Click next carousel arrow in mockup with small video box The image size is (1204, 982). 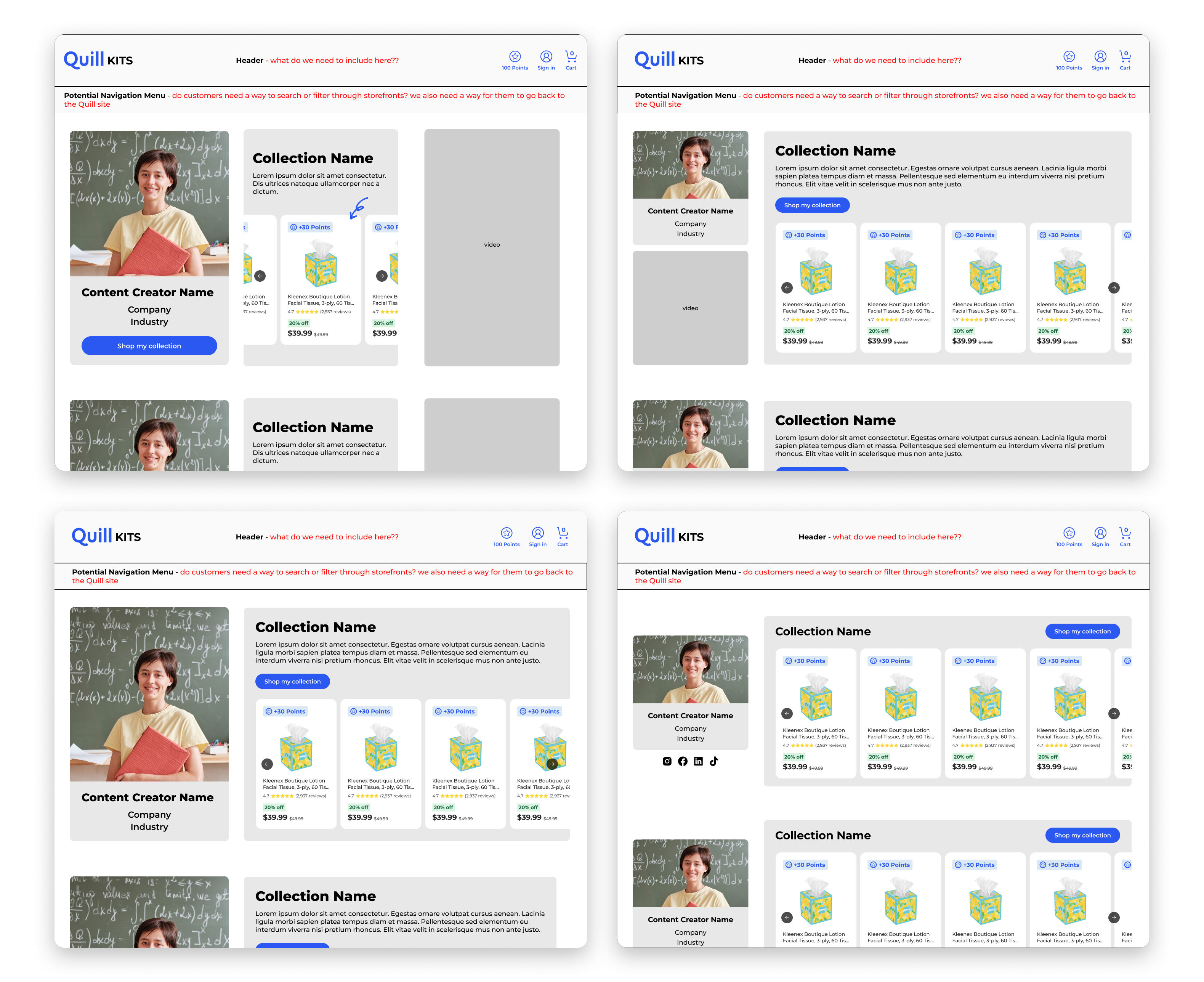(x=1114, y=287)
